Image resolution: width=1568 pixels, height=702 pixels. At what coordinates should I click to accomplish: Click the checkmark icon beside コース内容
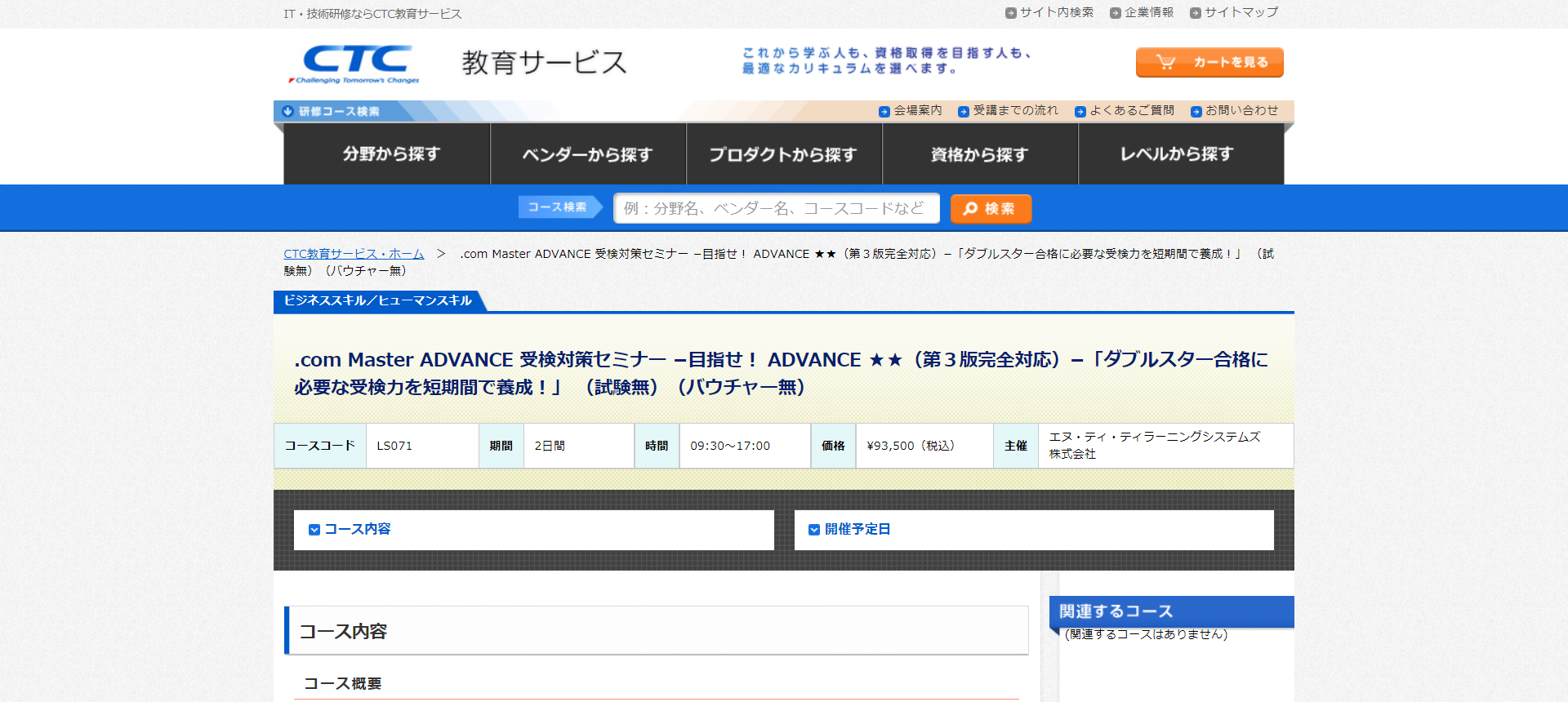point(314,530)
